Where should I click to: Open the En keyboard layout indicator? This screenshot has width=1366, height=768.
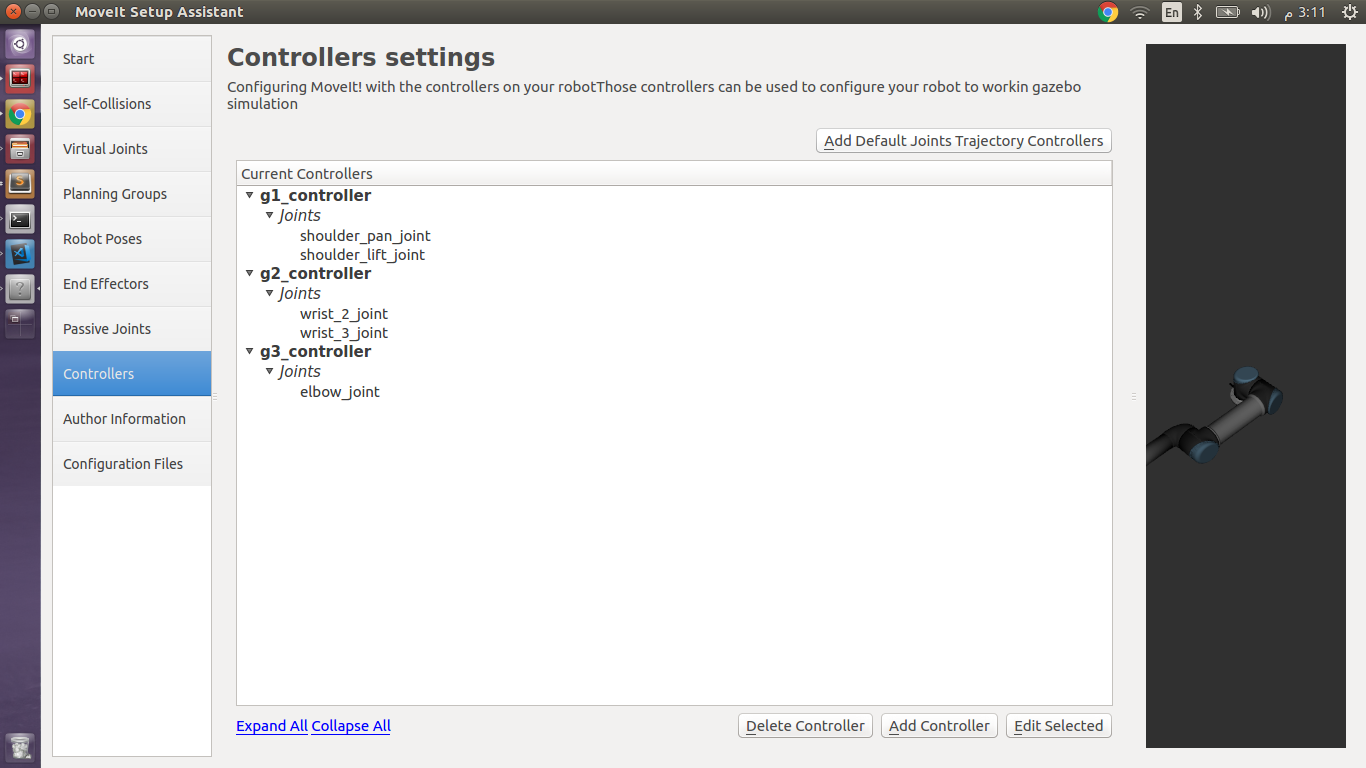pos(1171,12)
